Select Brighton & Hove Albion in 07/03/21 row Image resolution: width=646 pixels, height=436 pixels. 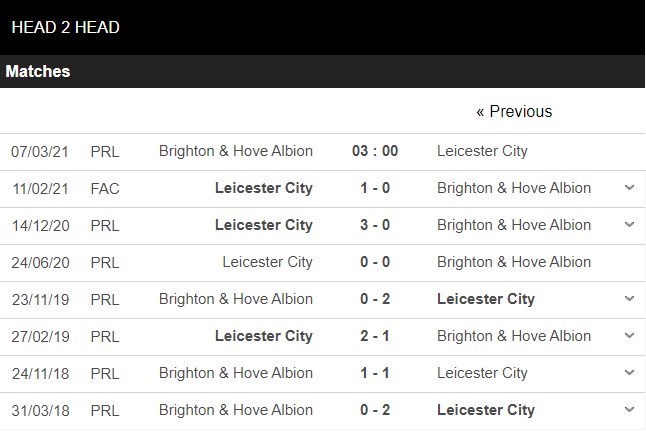coord(236,151)
